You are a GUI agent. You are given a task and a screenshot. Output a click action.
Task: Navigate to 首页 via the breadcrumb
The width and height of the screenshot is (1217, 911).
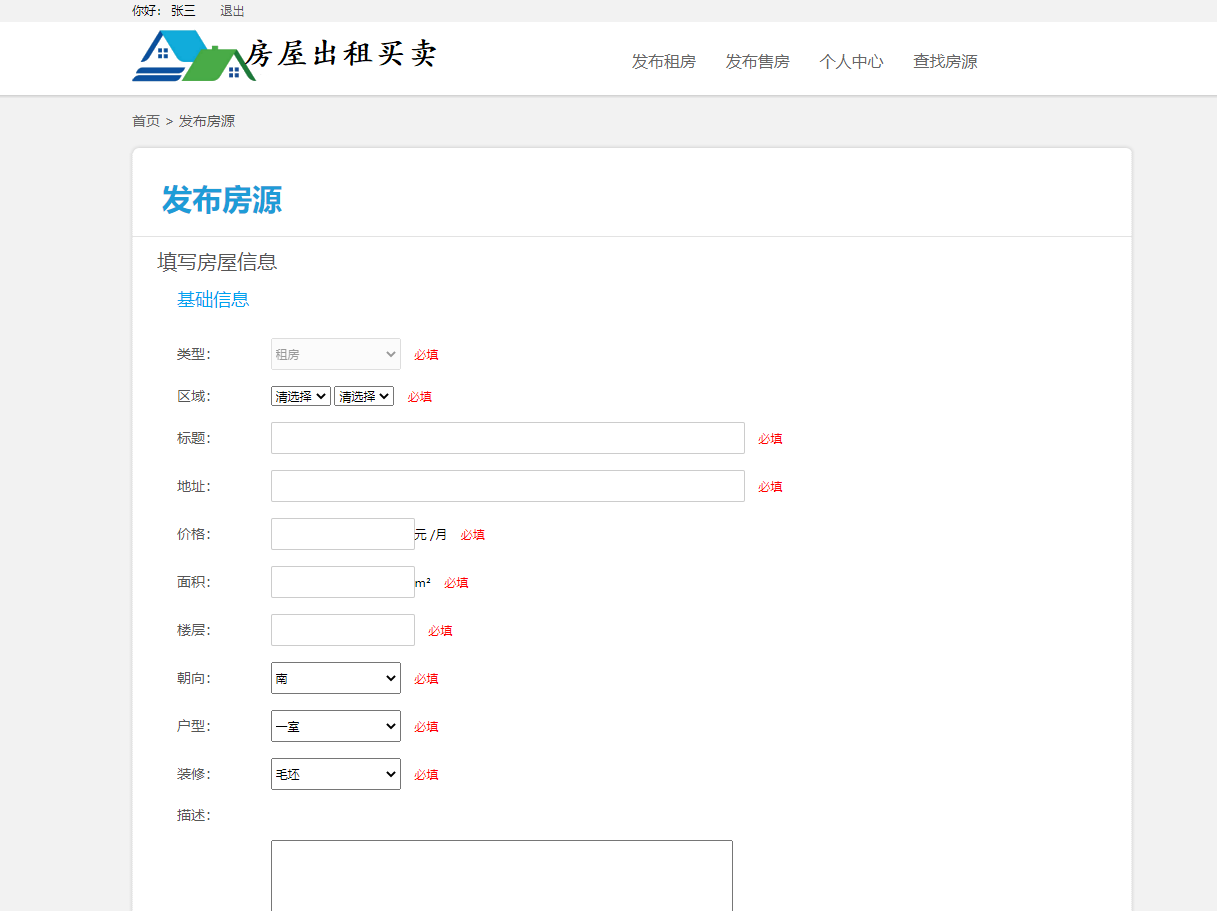(145, 120)
